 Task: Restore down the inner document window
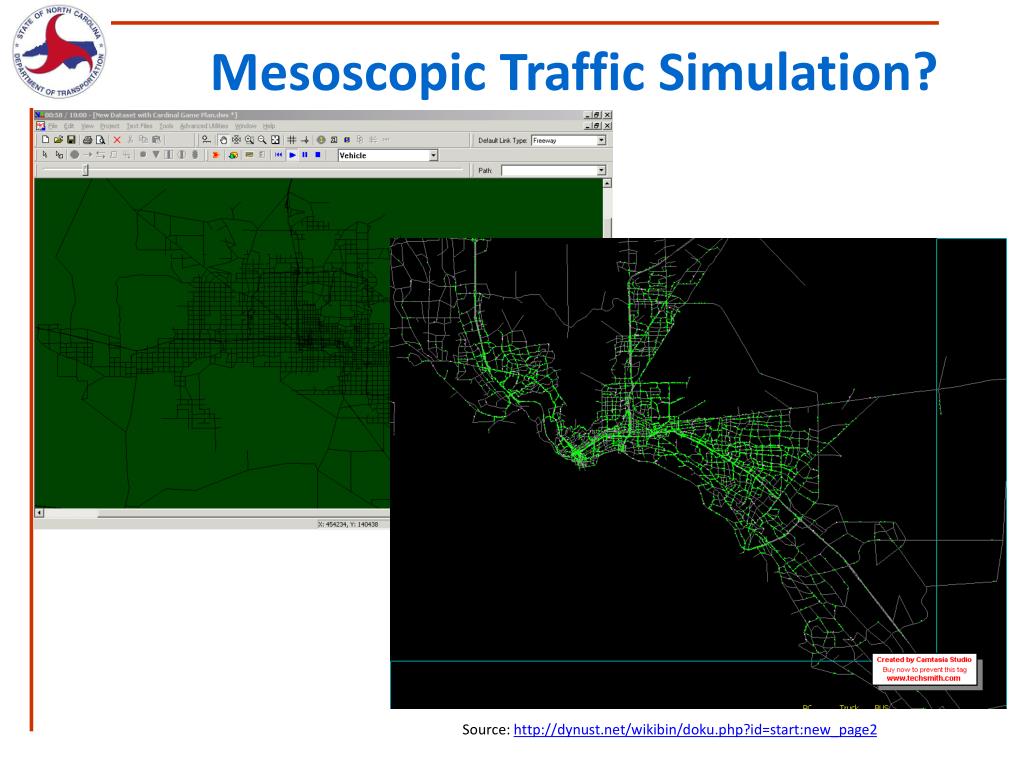[597, 125]
